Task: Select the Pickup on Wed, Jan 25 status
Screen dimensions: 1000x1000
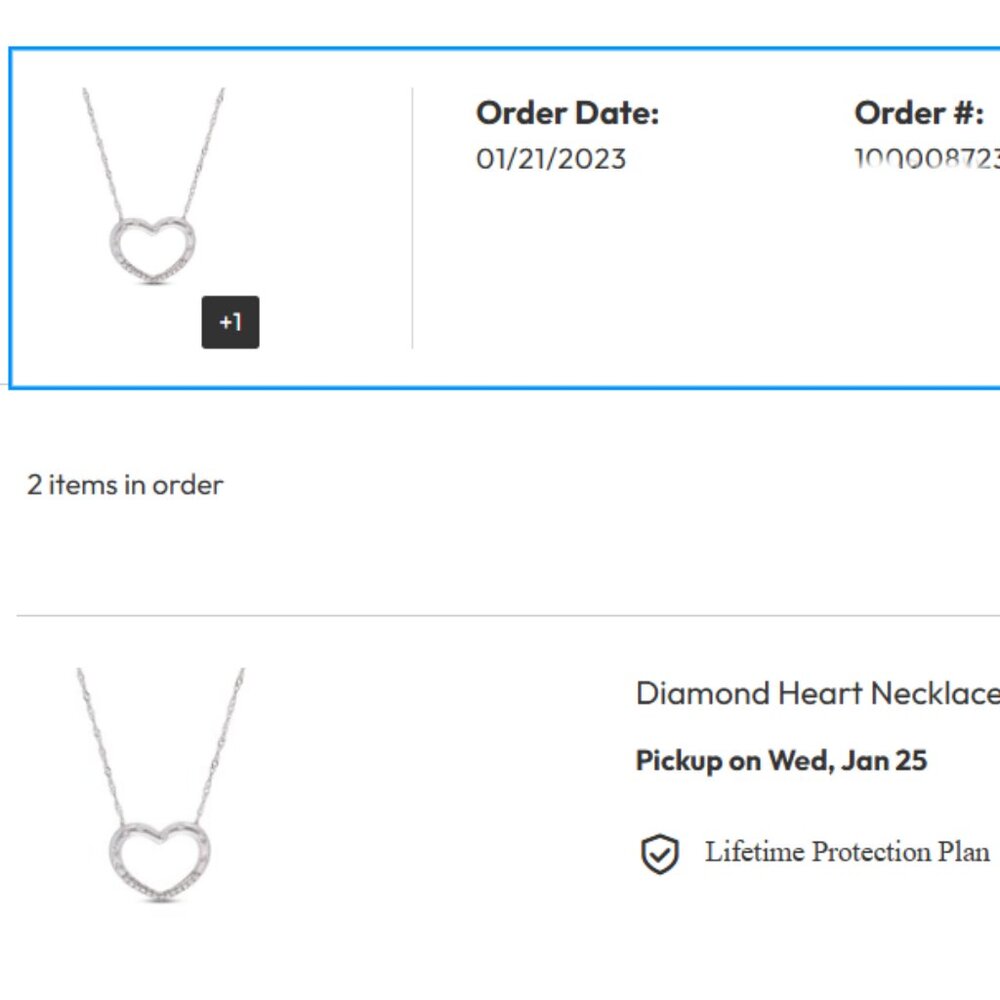Action: 782,760
